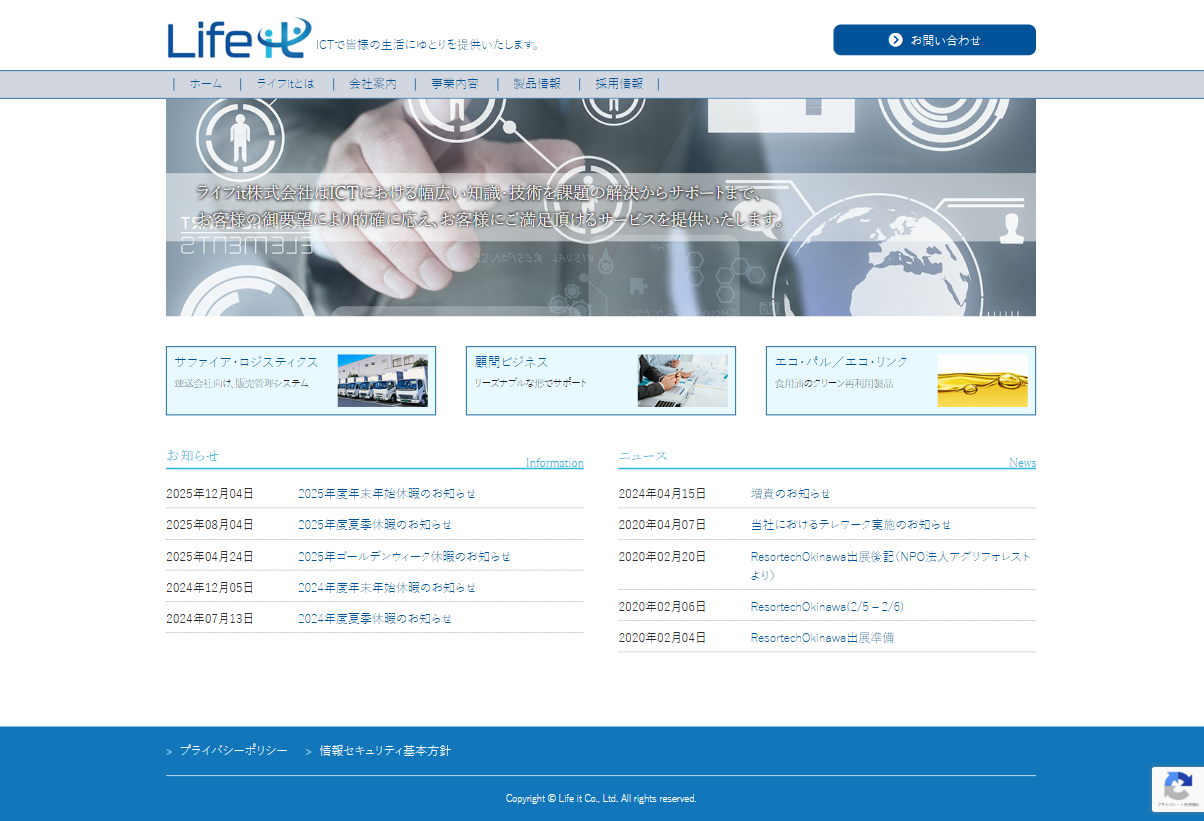Screen dimensions: 1204x821
Task: Click the arrow before 情報セキュリティ基本方針 link
Action: (306, 749)
